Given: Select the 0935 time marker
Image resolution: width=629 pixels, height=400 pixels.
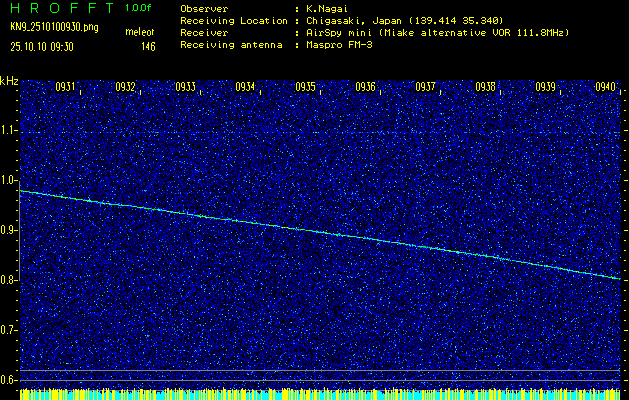Looking at the screenshot, I should point(305,87).
